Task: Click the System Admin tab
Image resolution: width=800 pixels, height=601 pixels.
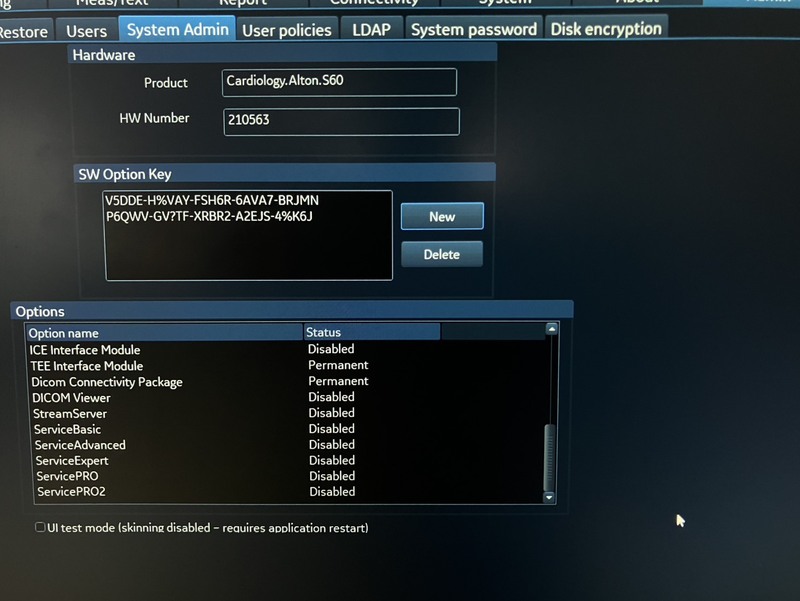Action: tap(178, 30)
